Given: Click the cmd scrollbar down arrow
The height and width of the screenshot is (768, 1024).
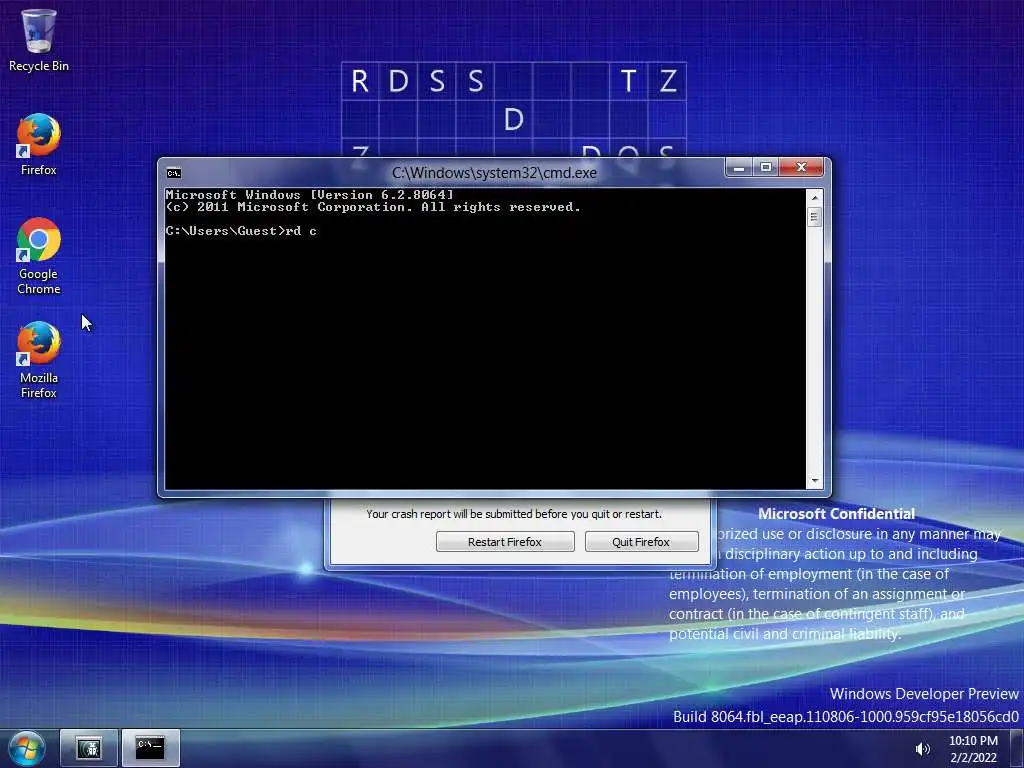Looking at the screenshot, I should point(814,481).
